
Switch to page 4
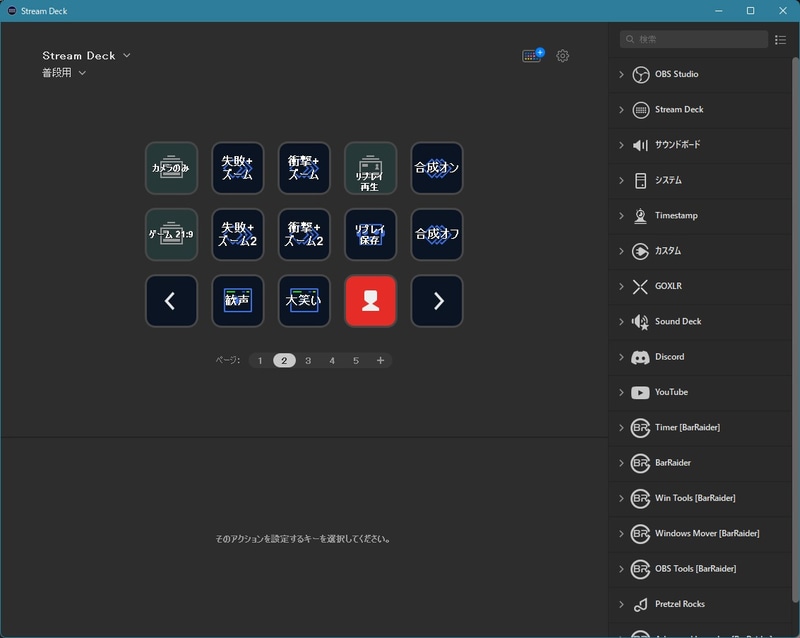332,360
